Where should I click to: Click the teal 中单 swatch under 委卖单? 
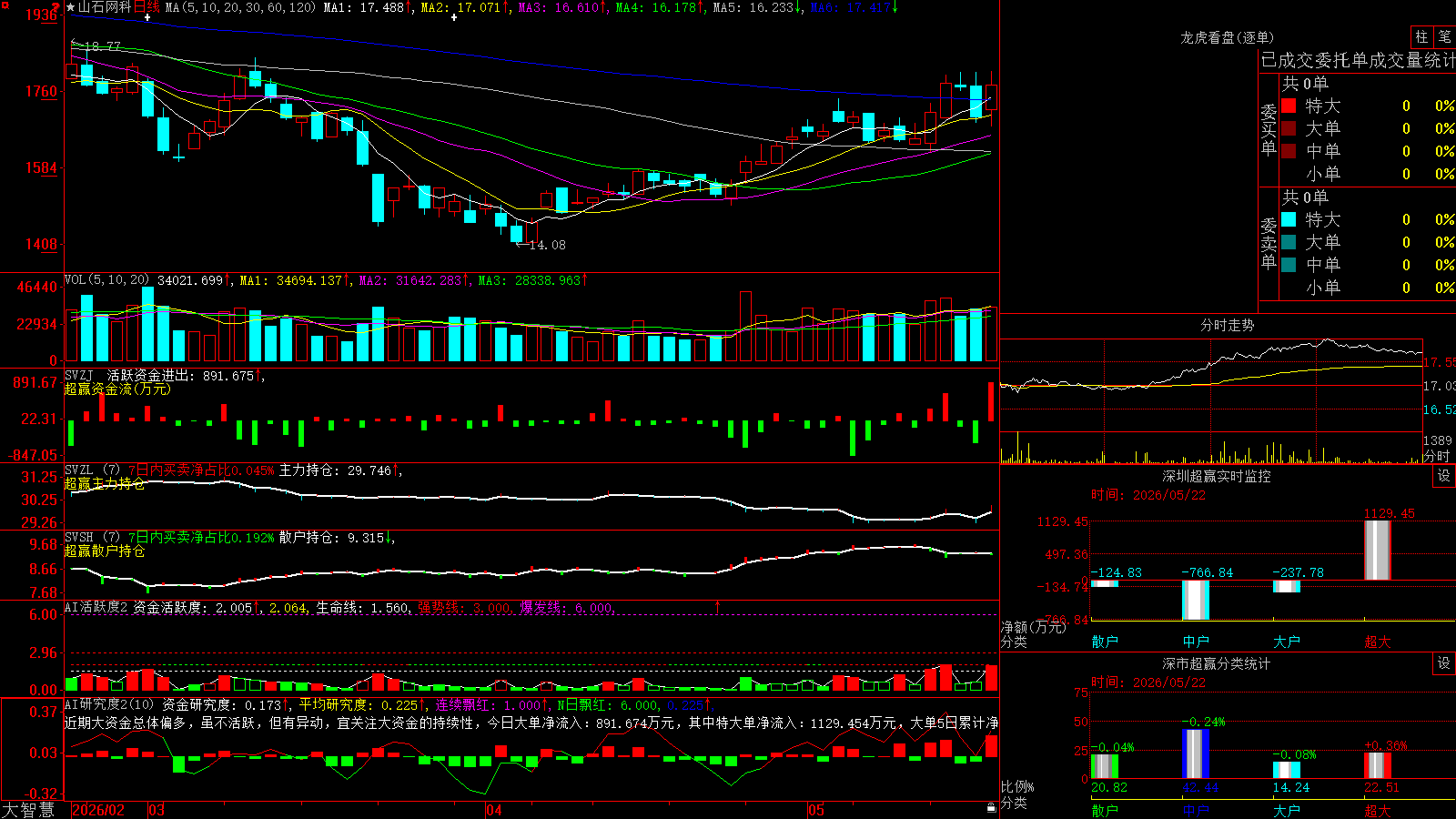(1289, 265)
